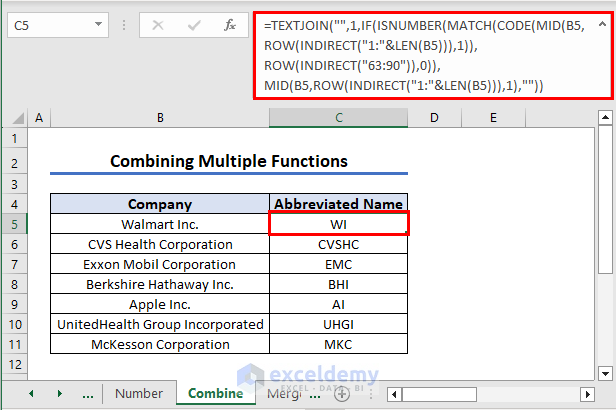Select row 11 header
Screen dimensions: 616x410
click(x=15, y=344)
